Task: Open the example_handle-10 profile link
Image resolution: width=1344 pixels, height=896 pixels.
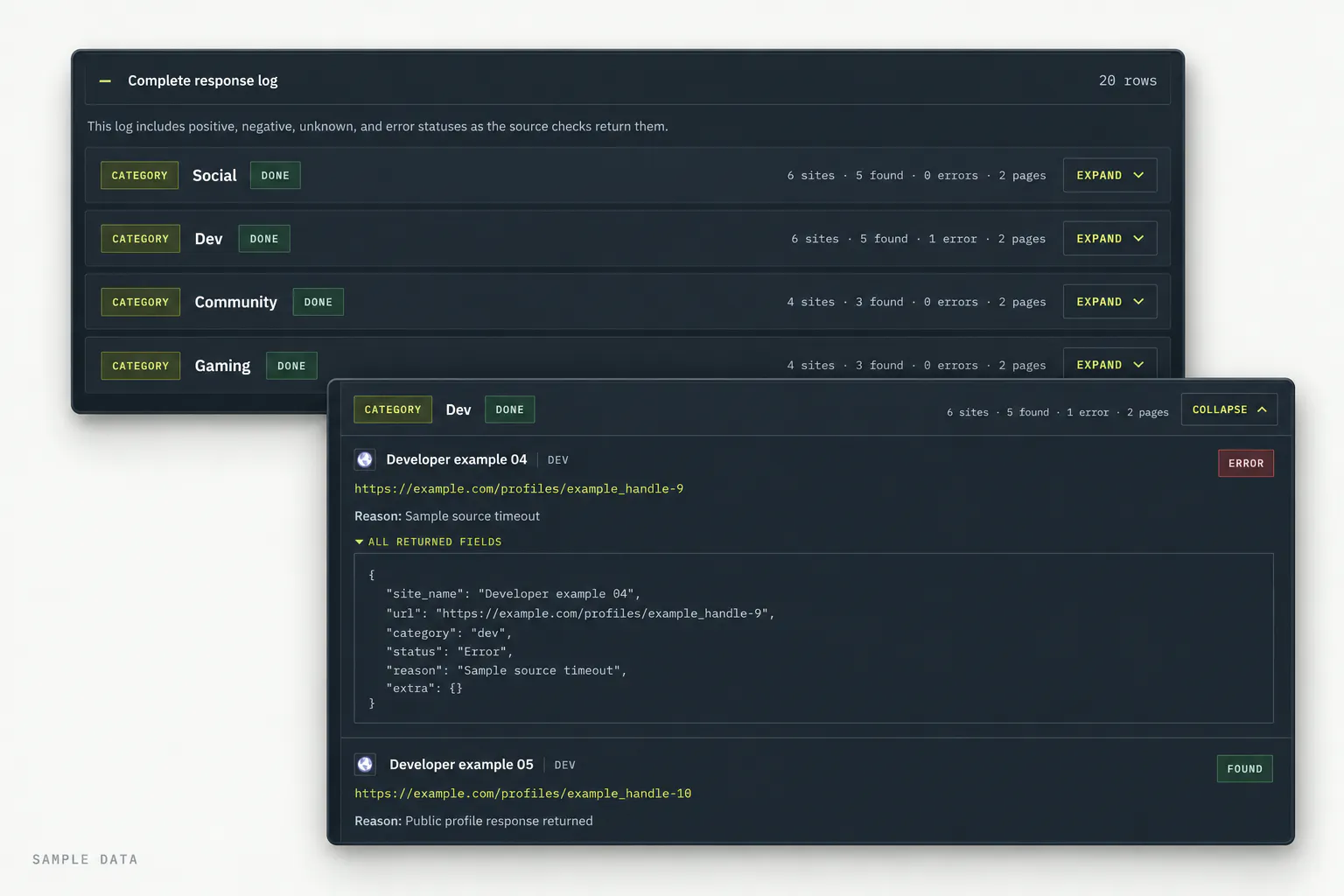Action: coord(522,794)
